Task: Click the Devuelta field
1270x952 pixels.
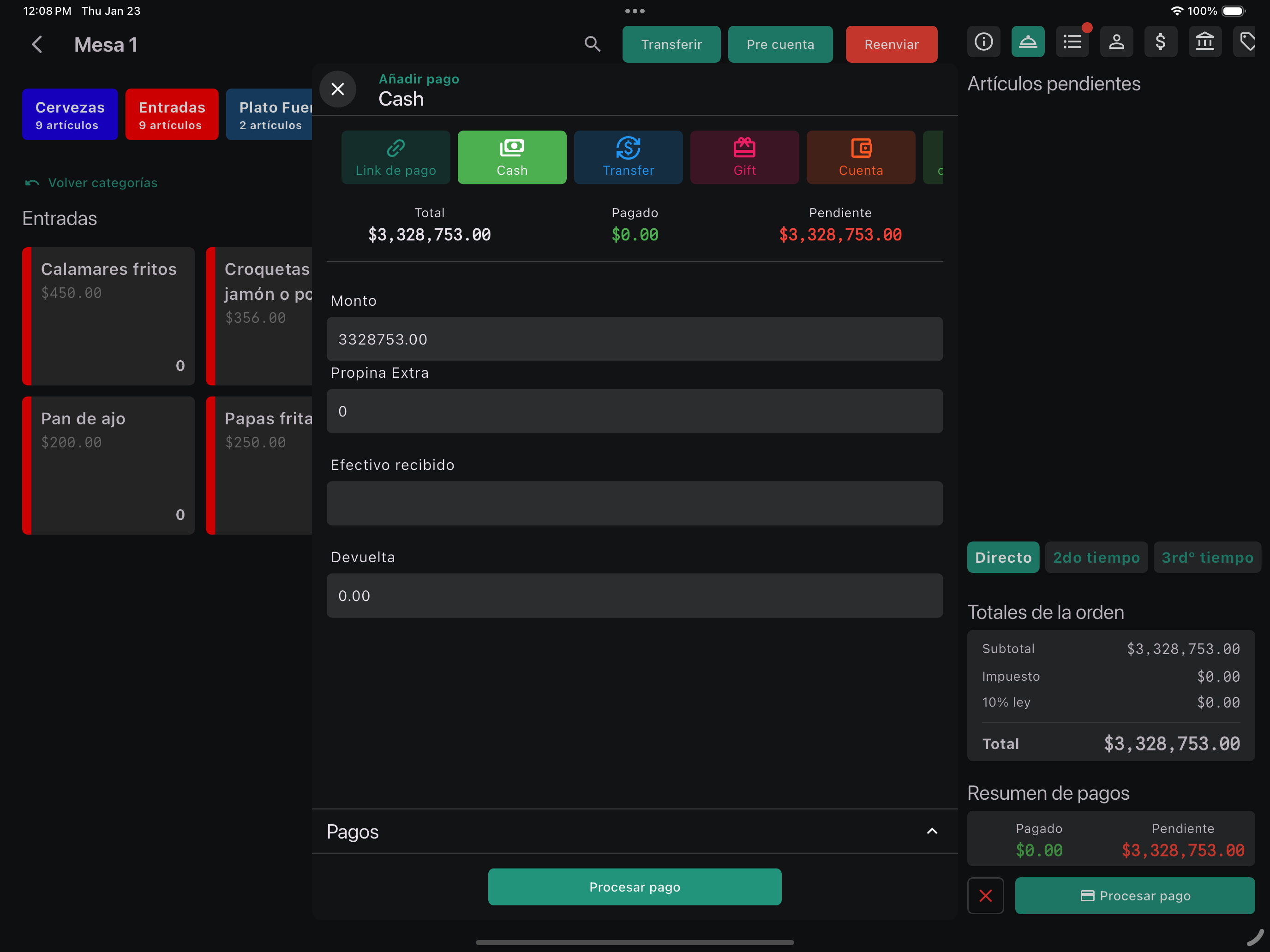Action: pyautogui.click(x=635, y=595)
